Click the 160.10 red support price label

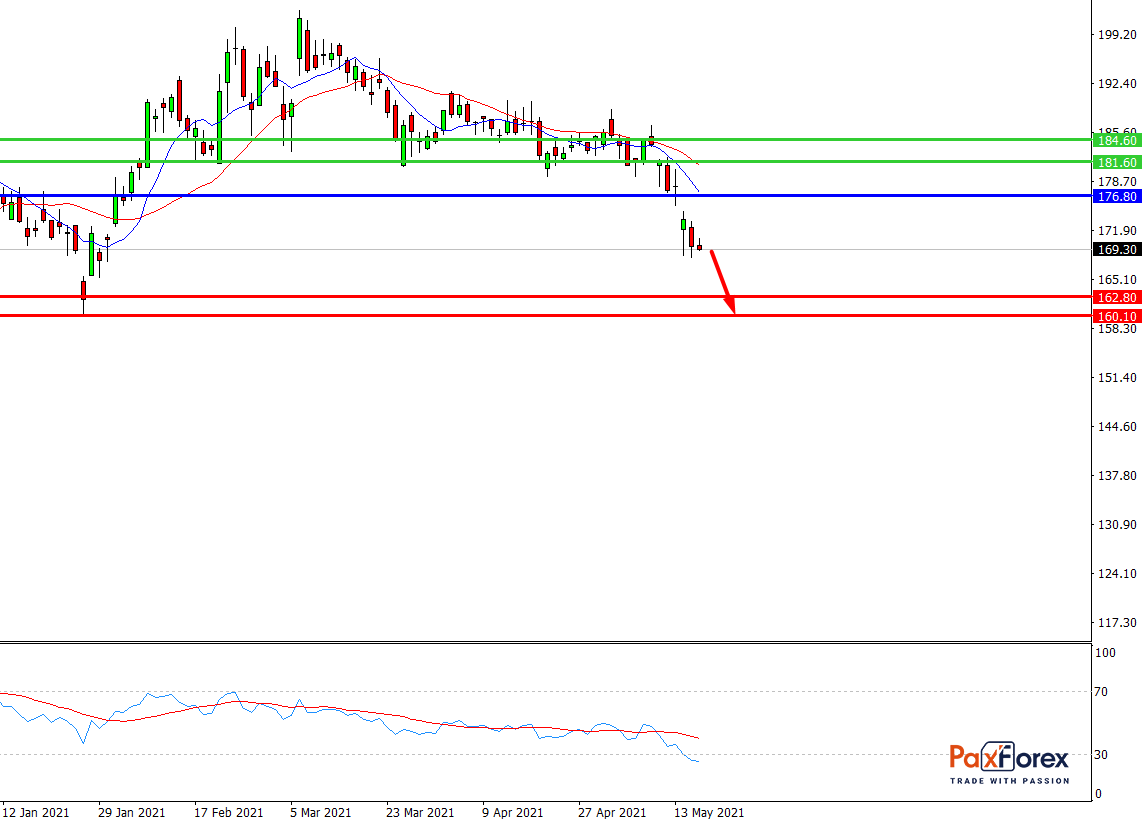[x=1117, y=316]
